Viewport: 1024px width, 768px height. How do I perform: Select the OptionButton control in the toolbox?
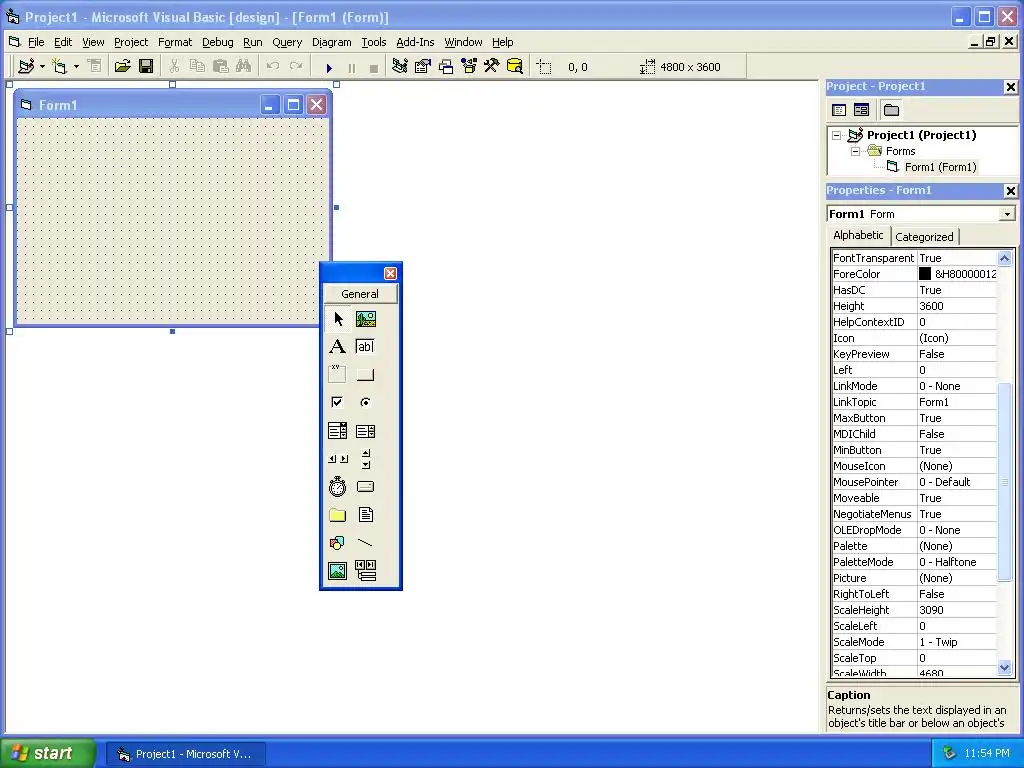[x=366, y=402]
